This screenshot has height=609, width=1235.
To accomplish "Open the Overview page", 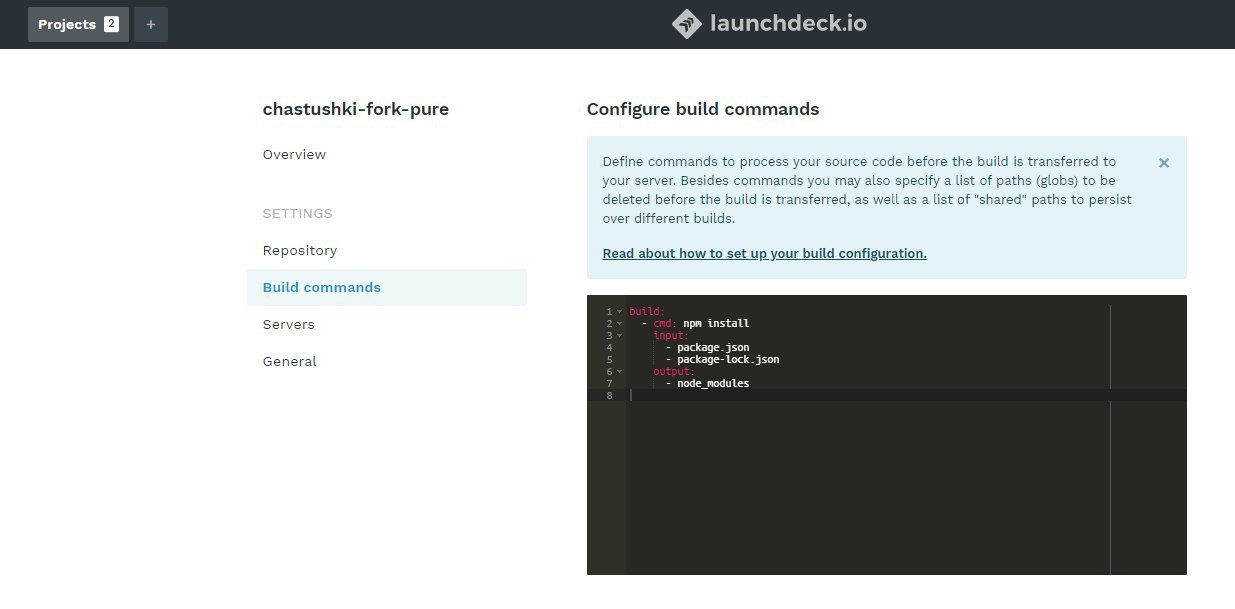I will pyautogui.click(x=294, y=154).
